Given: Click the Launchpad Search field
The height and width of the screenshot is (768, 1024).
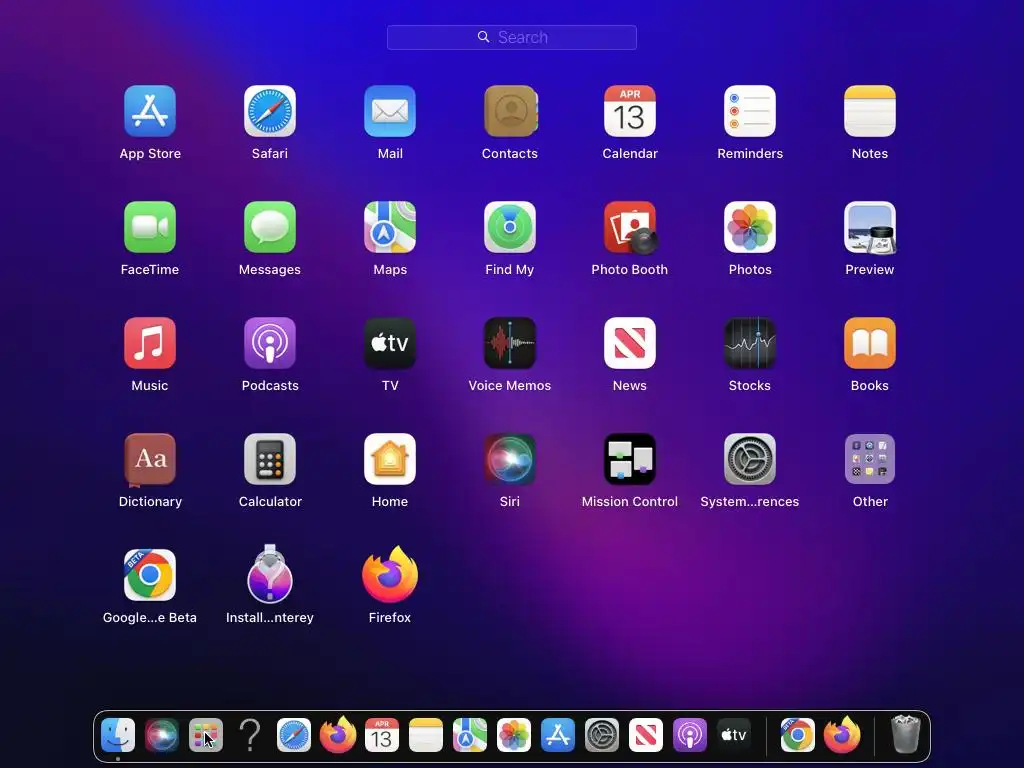Looking at the screenshot, I should click(512, 37).
